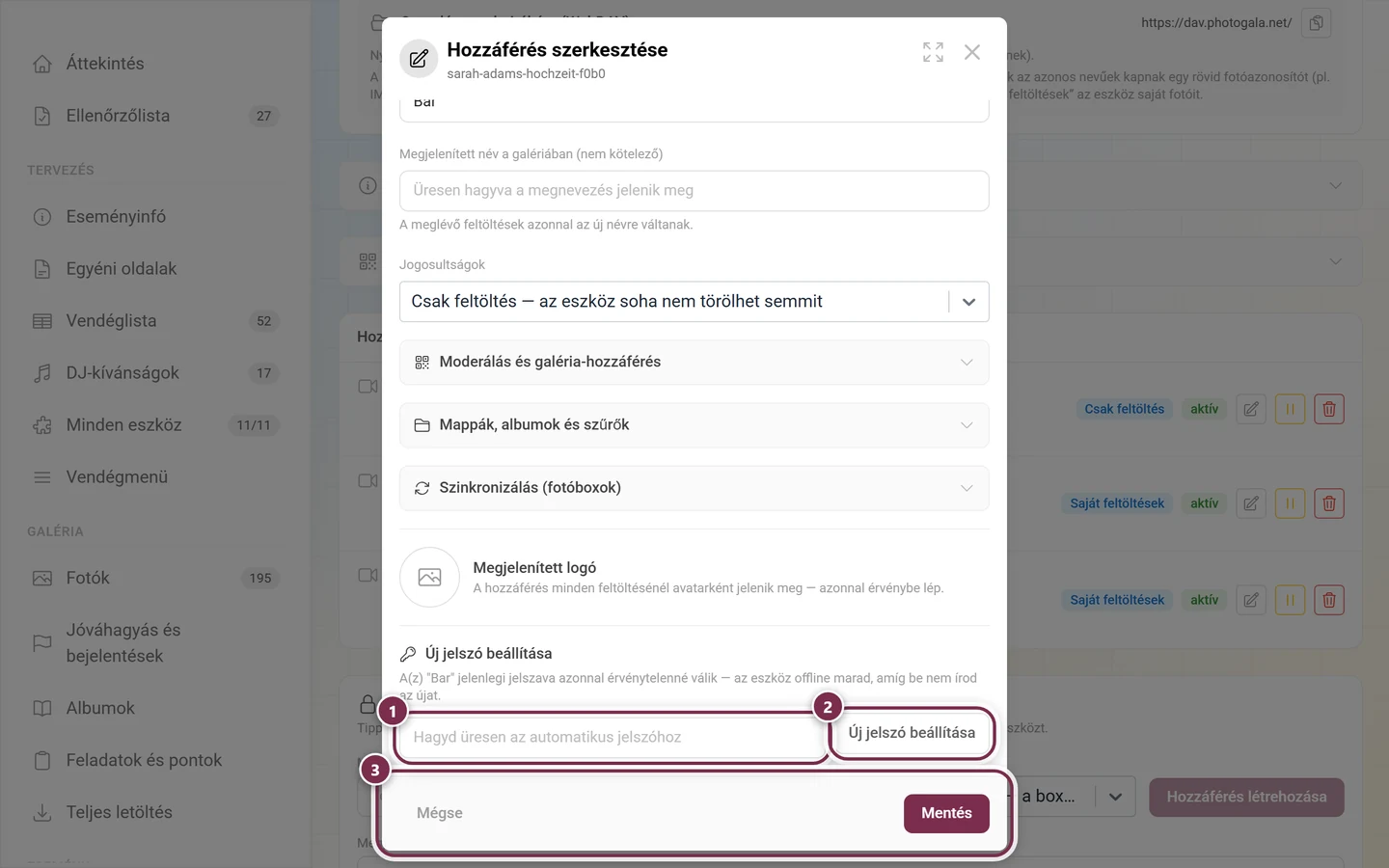Pause the first access row

[x=1290, y=409]
